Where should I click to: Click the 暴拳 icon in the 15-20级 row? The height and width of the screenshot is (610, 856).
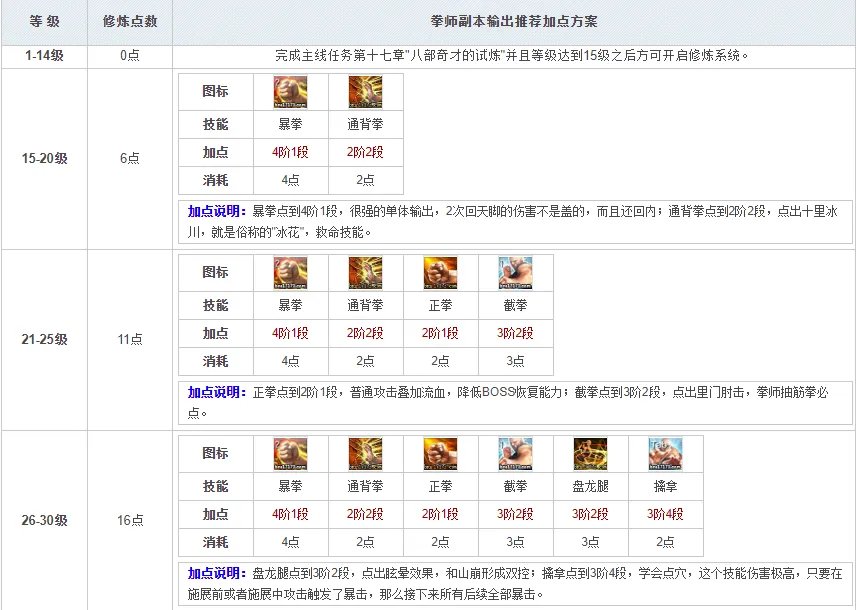click(x=291, y=91)
